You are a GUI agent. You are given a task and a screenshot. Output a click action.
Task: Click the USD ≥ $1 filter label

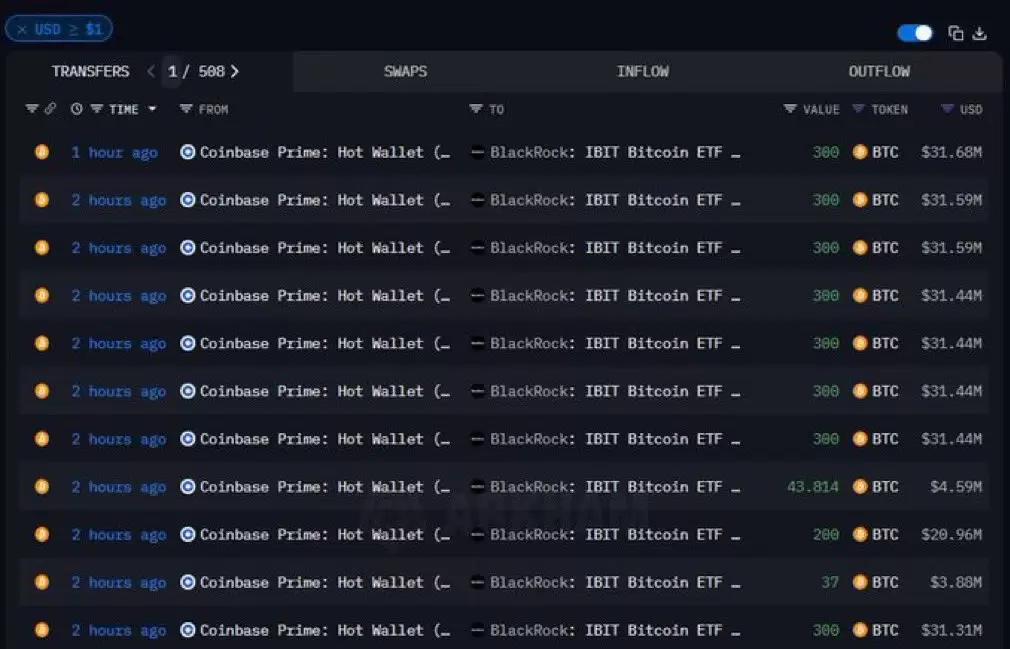tap(68, 30)
